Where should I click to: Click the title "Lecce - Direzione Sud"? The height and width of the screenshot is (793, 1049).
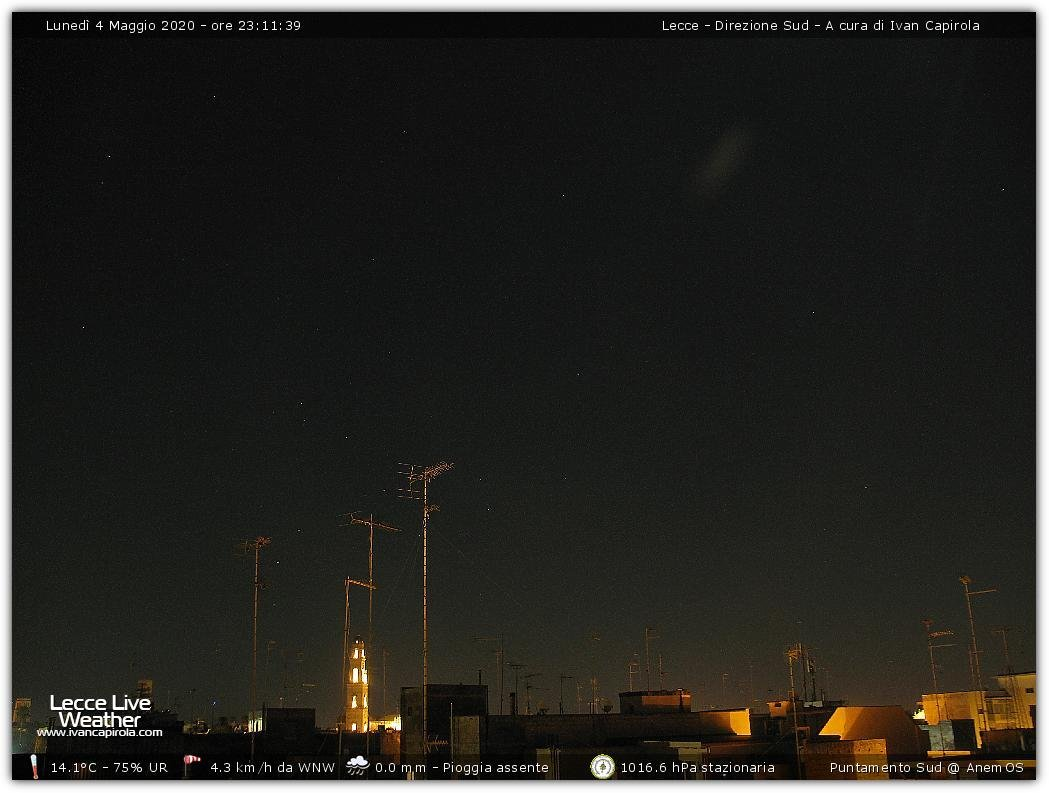point(735,25)
